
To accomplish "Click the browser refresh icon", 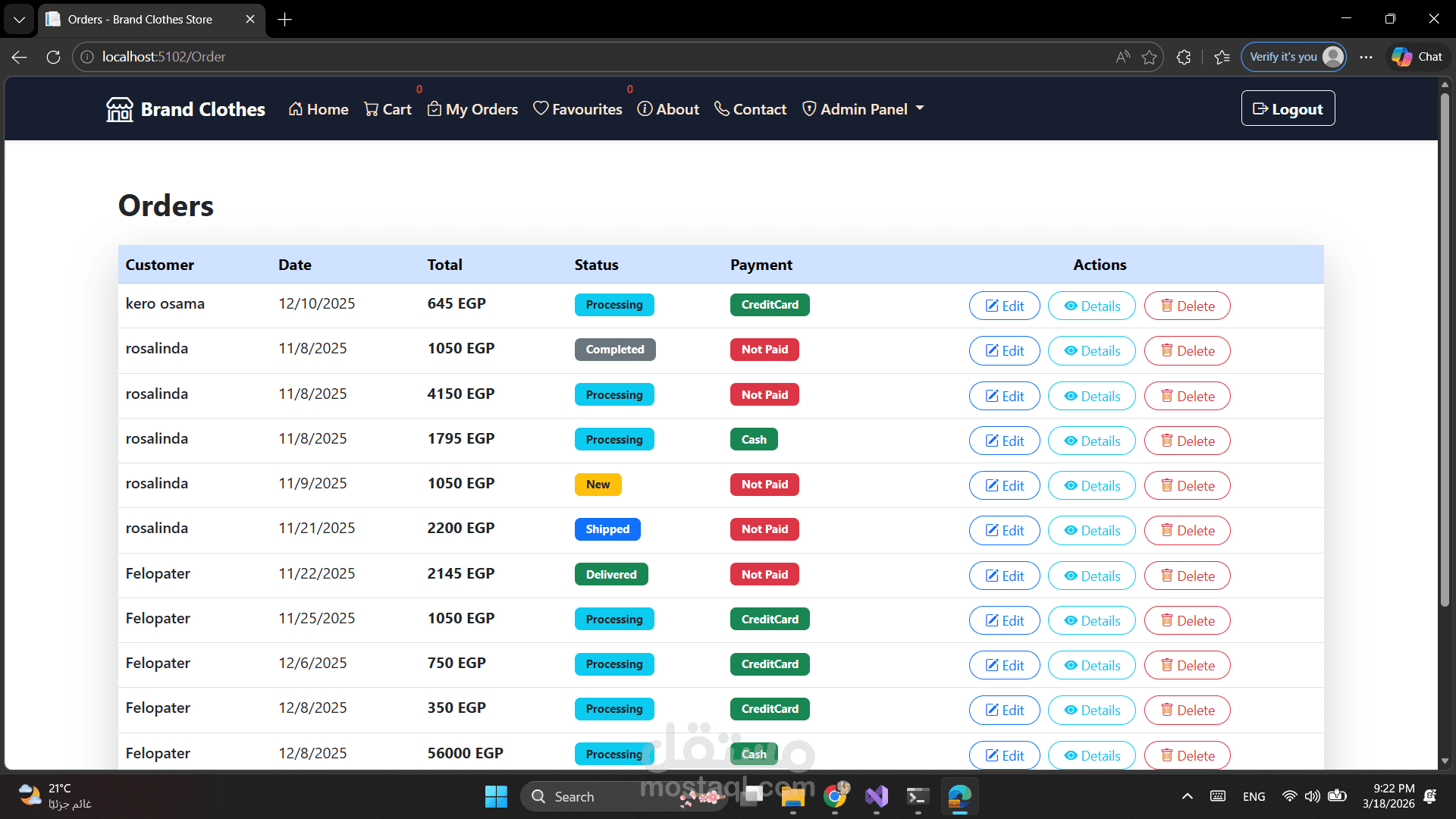I will pyautogui.click(x=53, y=57).
